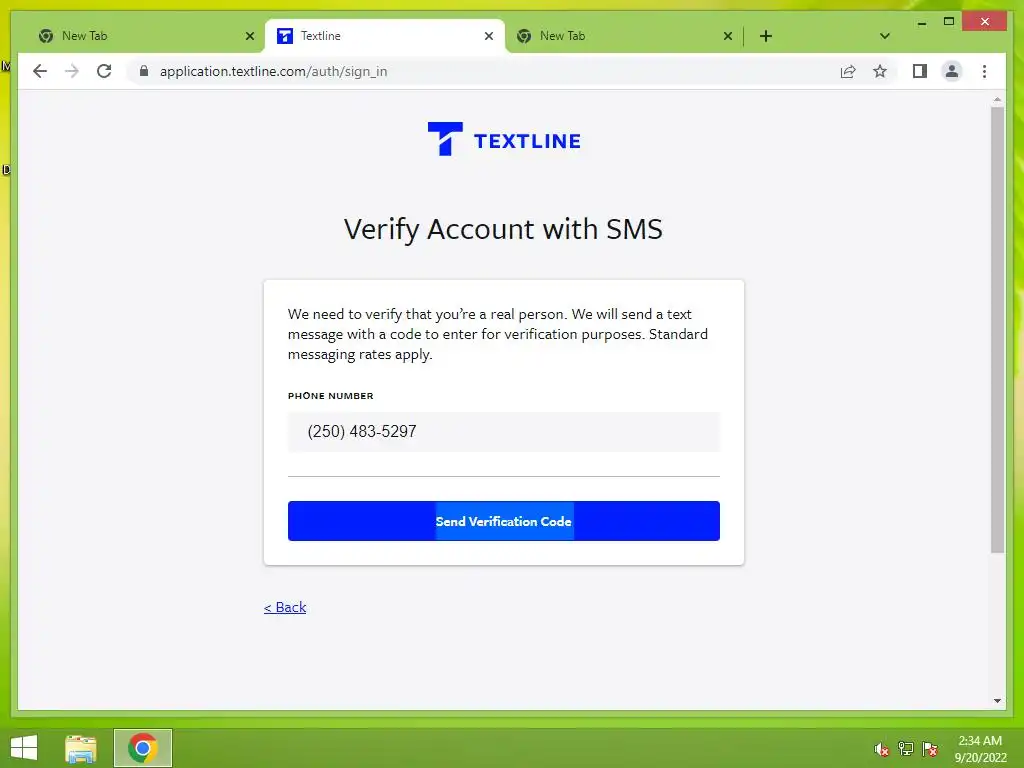The image size is (1024, 768).
Task: Bookmark this tab with star icon
Action: click(x=880, y=71)
